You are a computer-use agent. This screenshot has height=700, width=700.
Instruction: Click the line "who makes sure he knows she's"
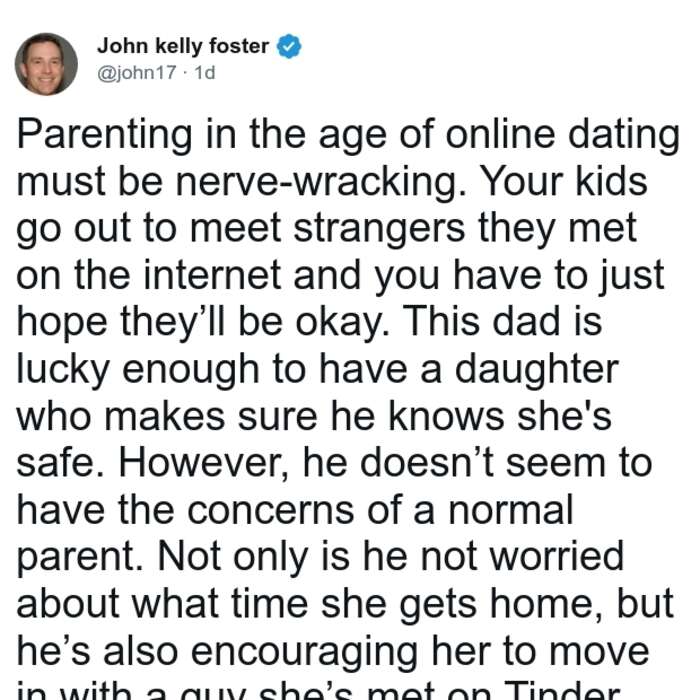pyautogui.click(x=314, y=416)
